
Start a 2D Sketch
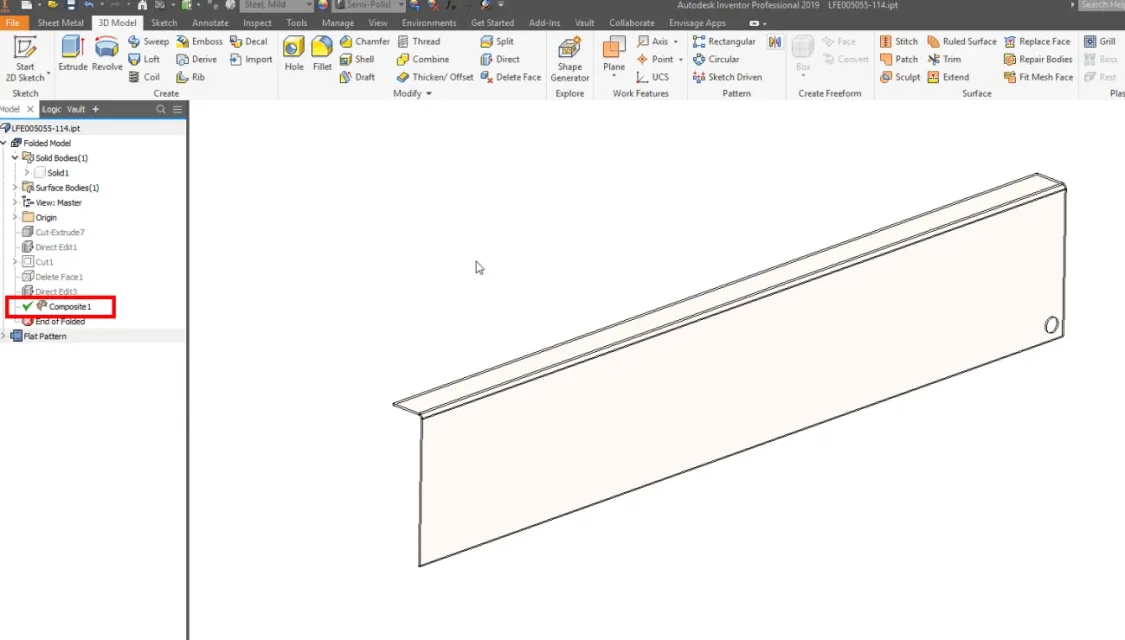point(25,59)
